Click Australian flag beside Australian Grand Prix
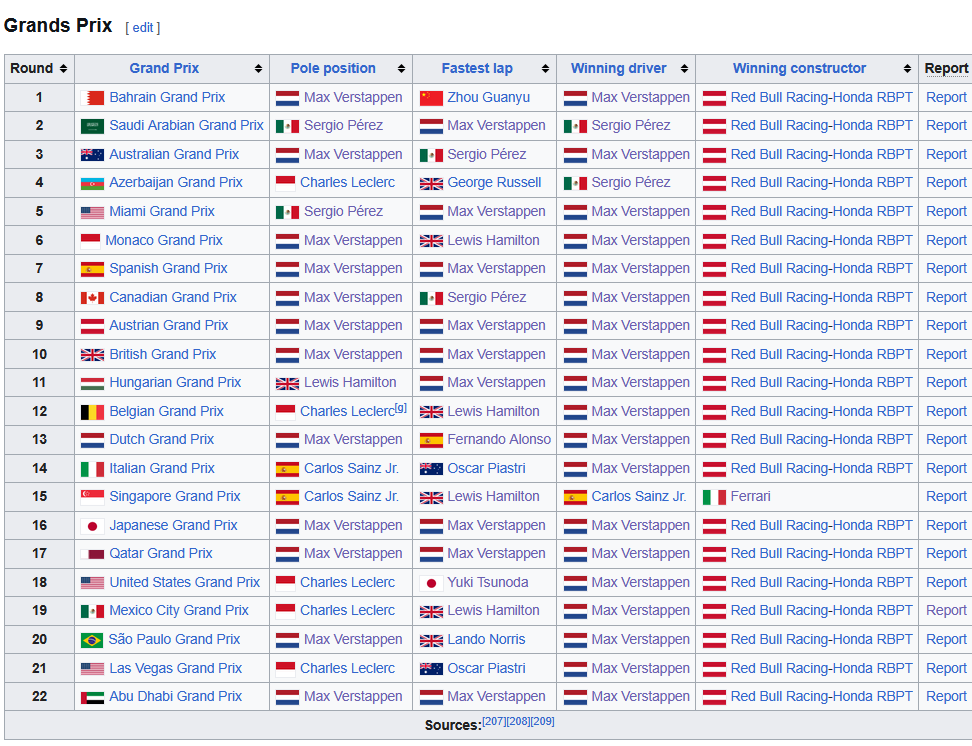 (x=92, y=155)
